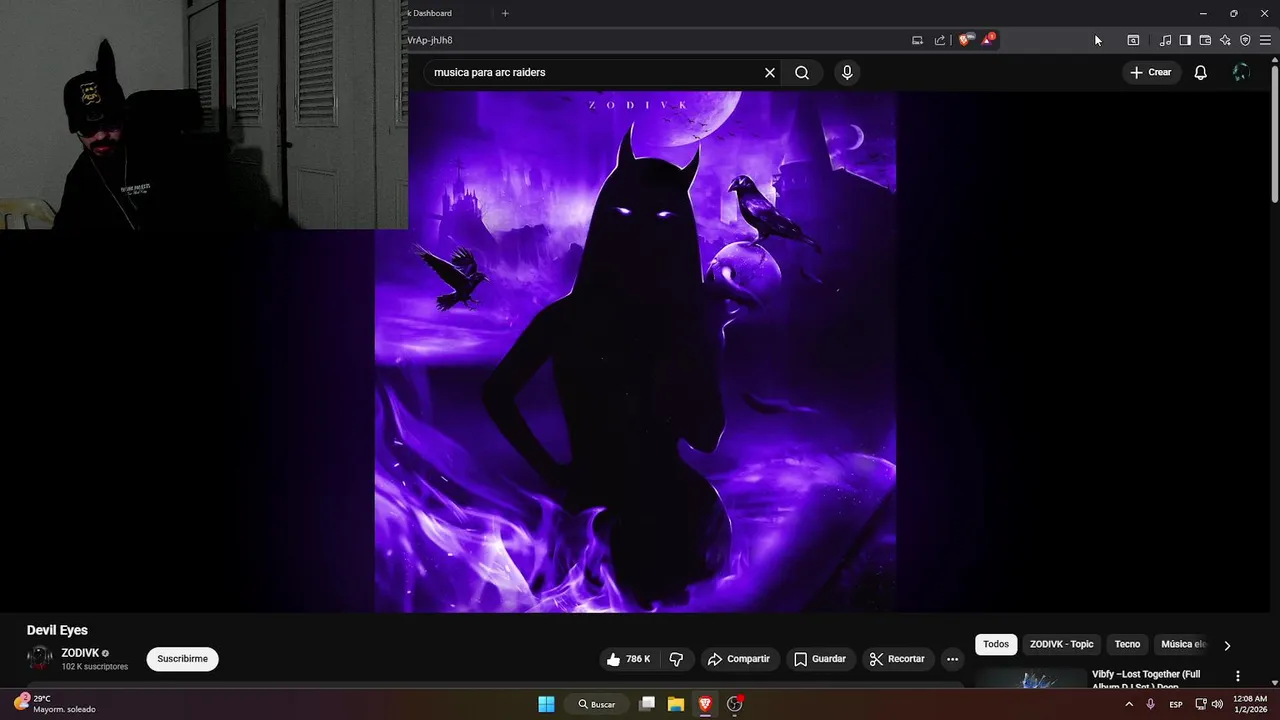
Task: Start voice search with the microphone icon
Action: (847, 73)
